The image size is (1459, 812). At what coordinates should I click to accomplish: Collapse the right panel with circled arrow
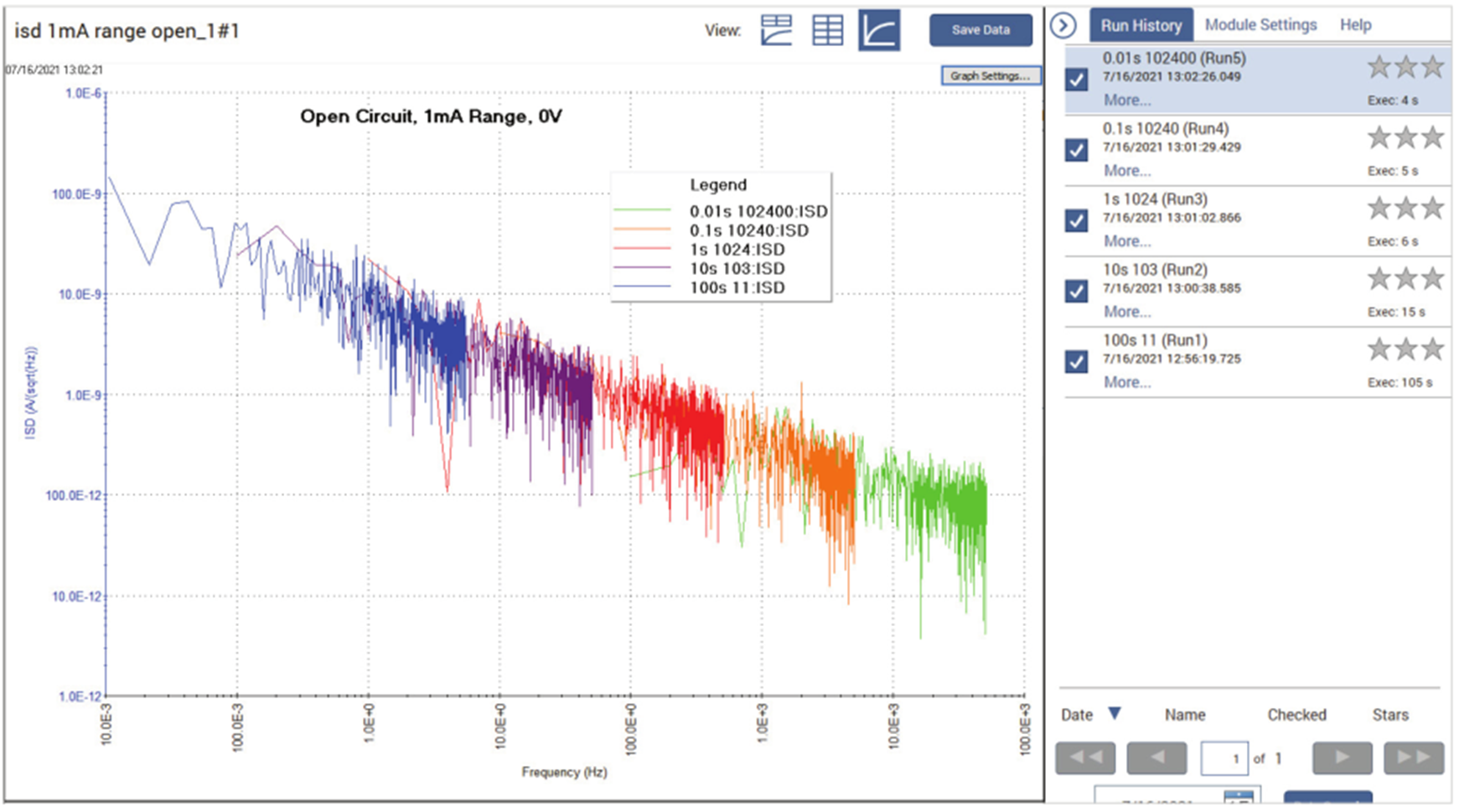coord(1063,26)
